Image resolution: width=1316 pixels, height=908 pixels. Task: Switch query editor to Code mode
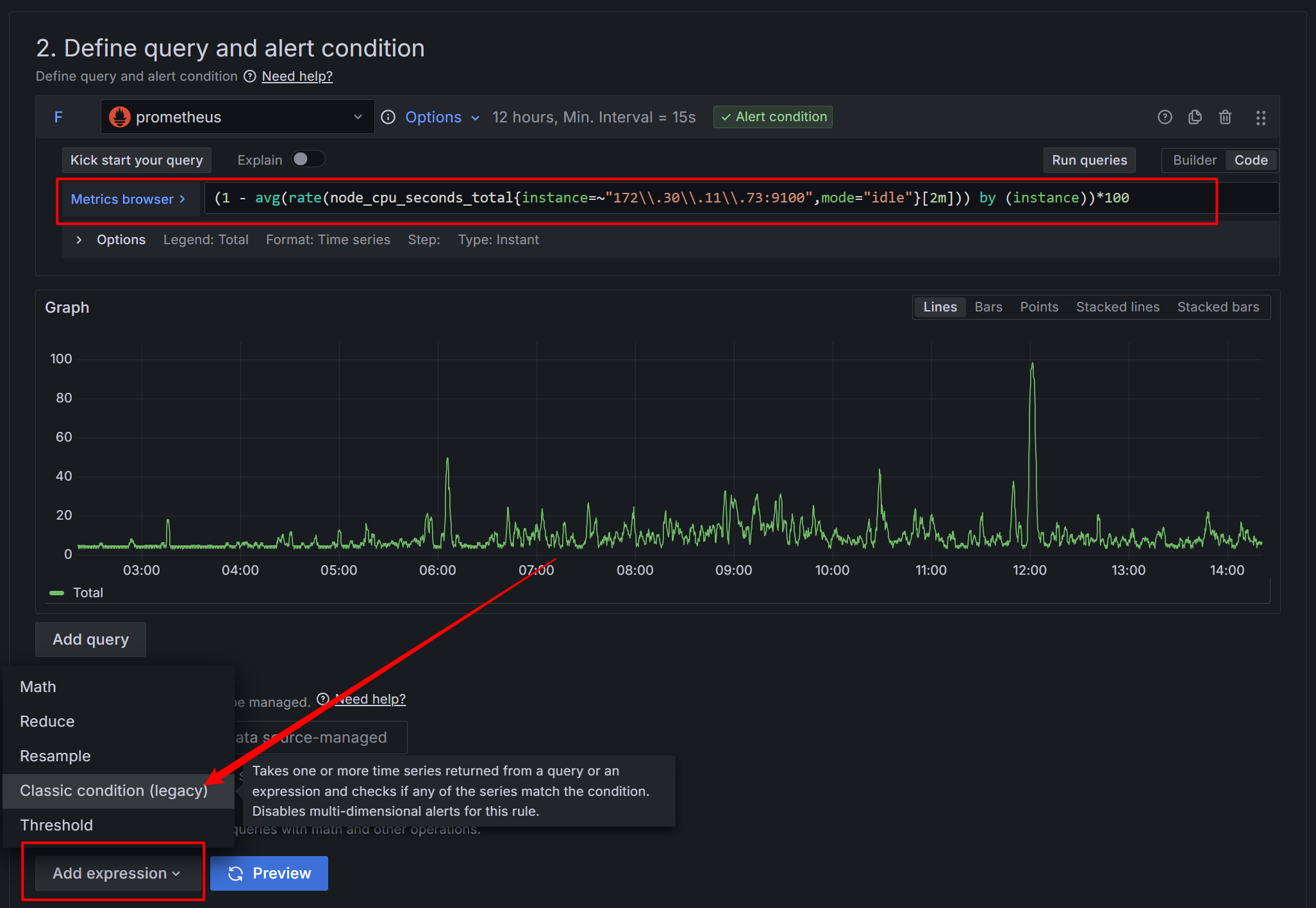pyautogui.click(x=1251, y=160)
